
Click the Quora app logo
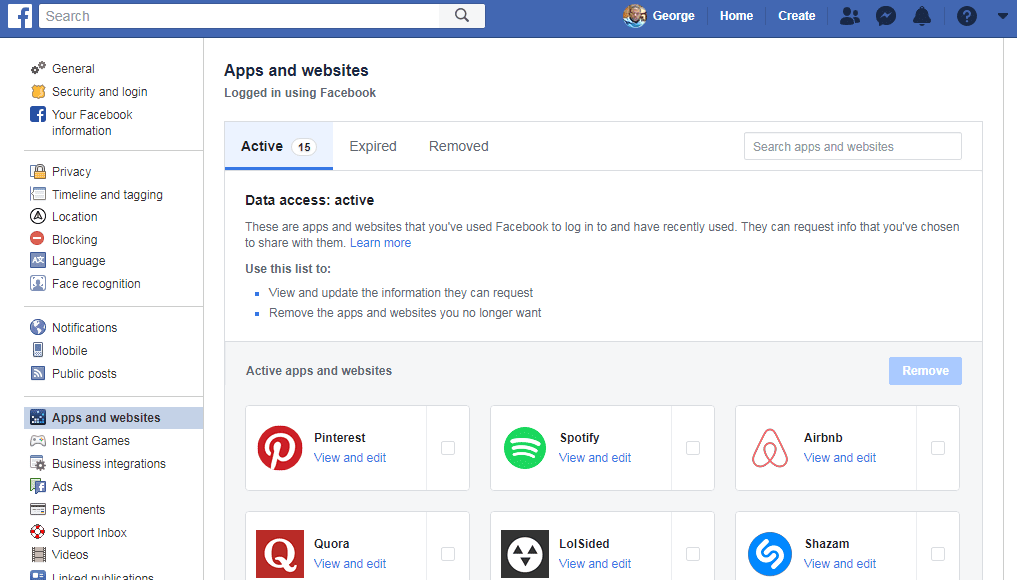(x=280, y=553)
